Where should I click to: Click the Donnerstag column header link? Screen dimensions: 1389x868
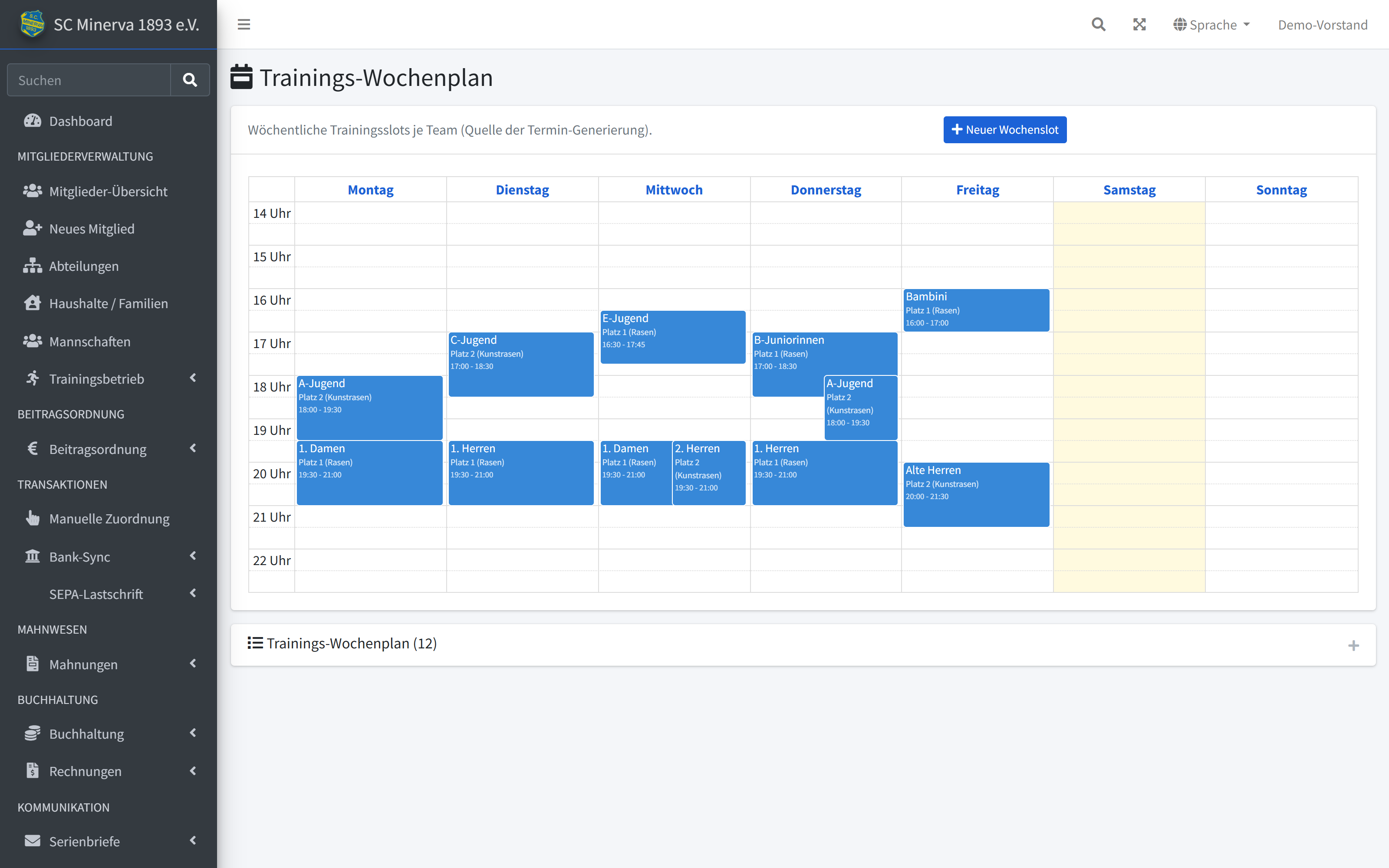[x=826, y=190]
